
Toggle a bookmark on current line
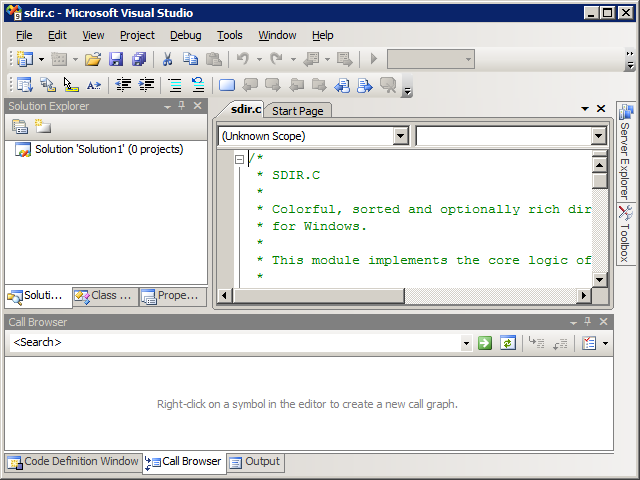(227, 85)
